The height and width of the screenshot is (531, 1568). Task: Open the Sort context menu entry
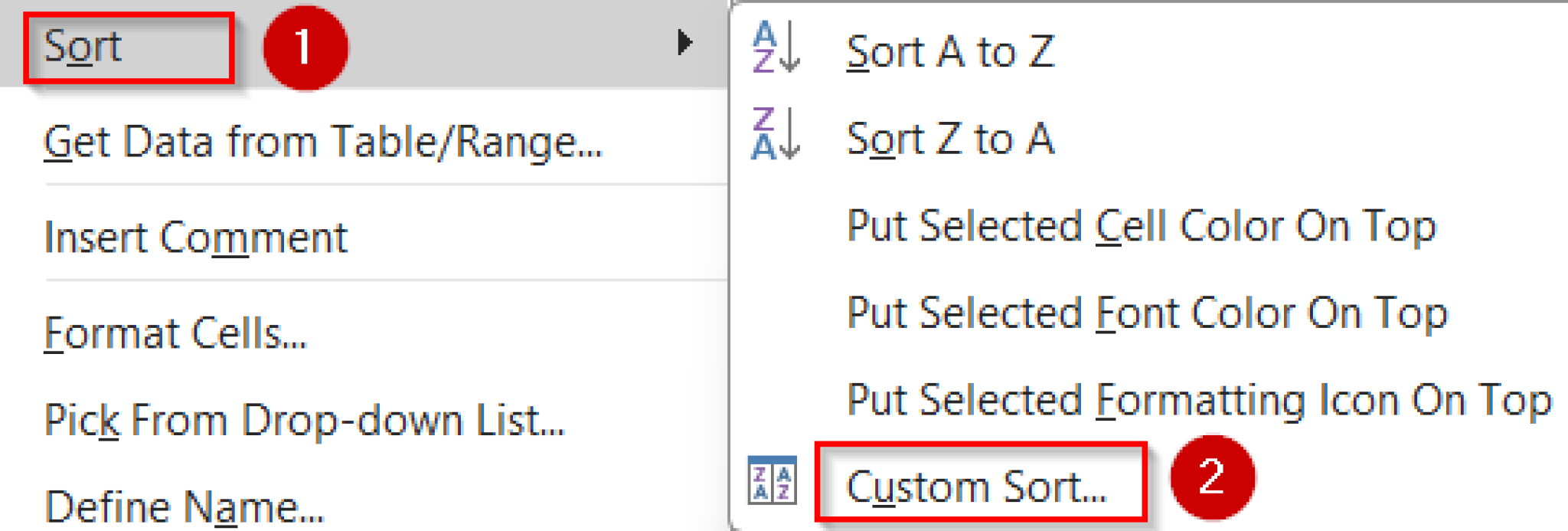pyautogui.click(x=83, y=48)
